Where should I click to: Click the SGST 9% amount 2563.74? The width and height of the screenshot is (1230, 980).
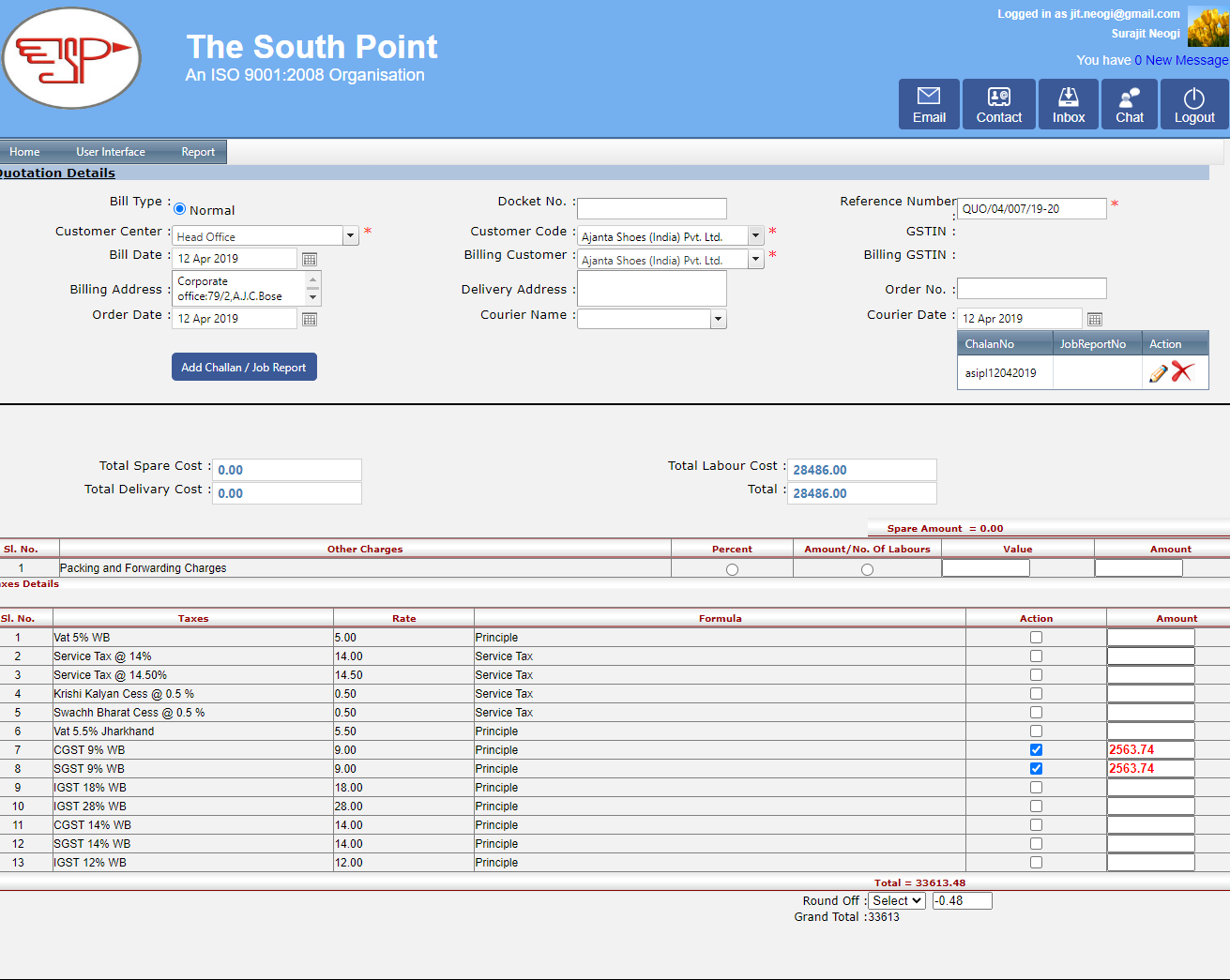coord(1151,769)
